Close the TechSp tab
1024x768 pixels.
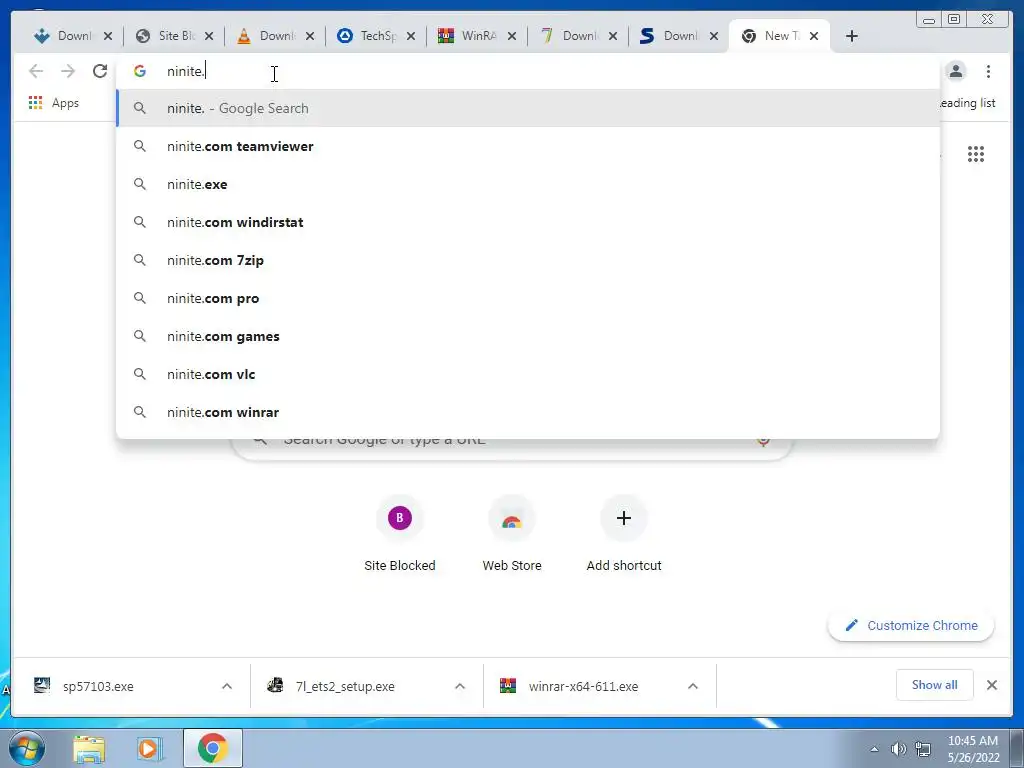pyautogui.click(x=411, y=36)
